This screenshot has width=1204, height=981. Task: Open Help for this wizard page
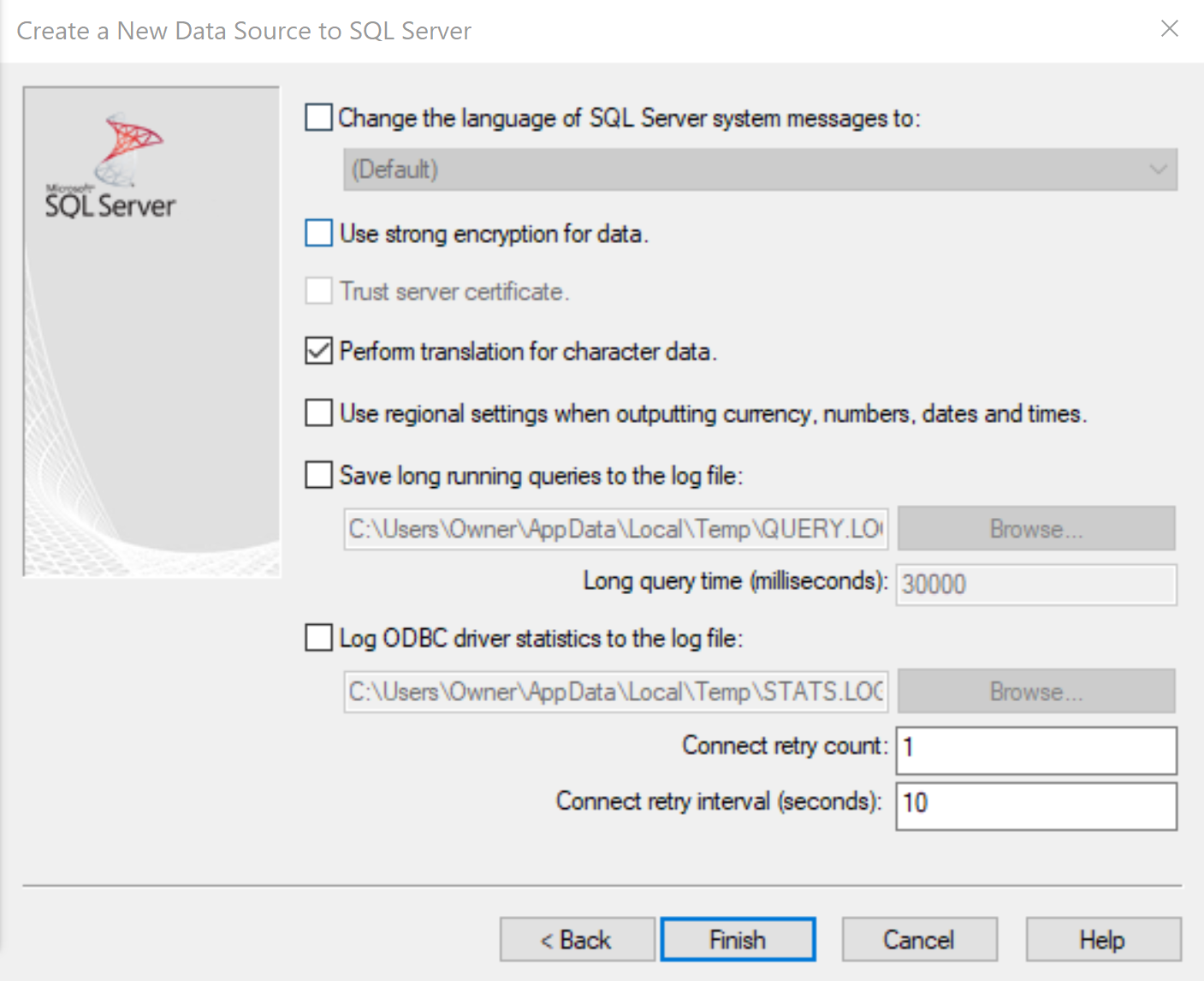coord(1102,939)
